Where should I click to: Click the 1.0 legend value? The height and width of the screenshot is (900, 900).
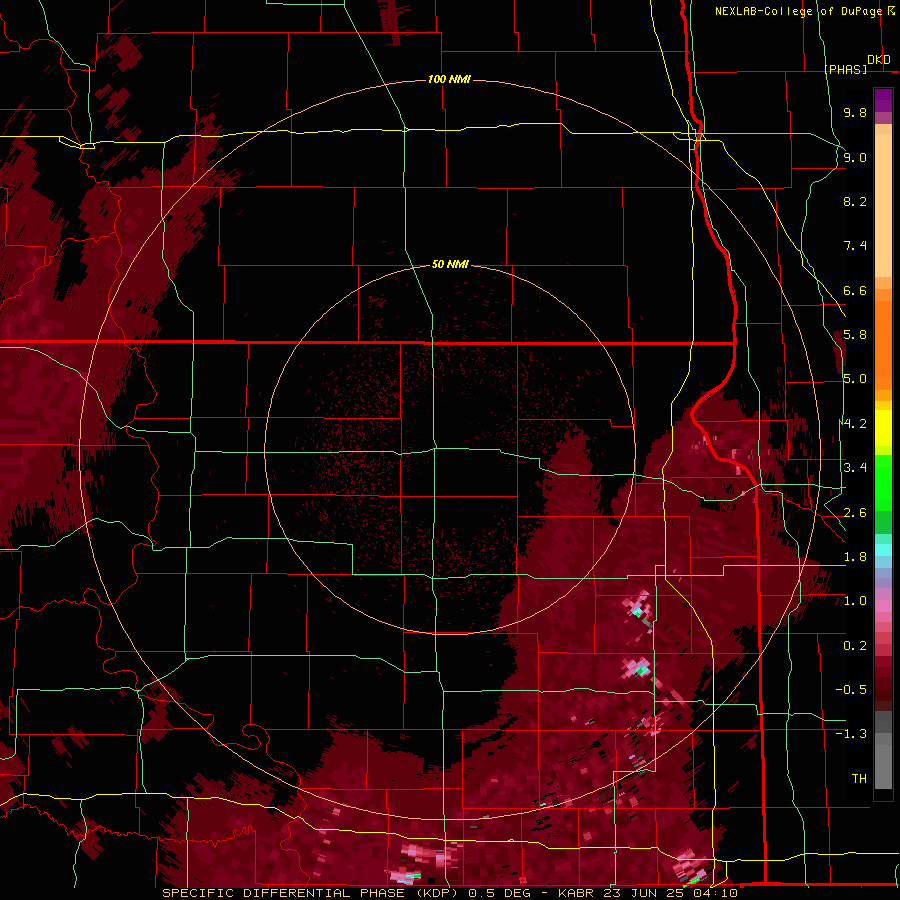[x=855, y=601]
